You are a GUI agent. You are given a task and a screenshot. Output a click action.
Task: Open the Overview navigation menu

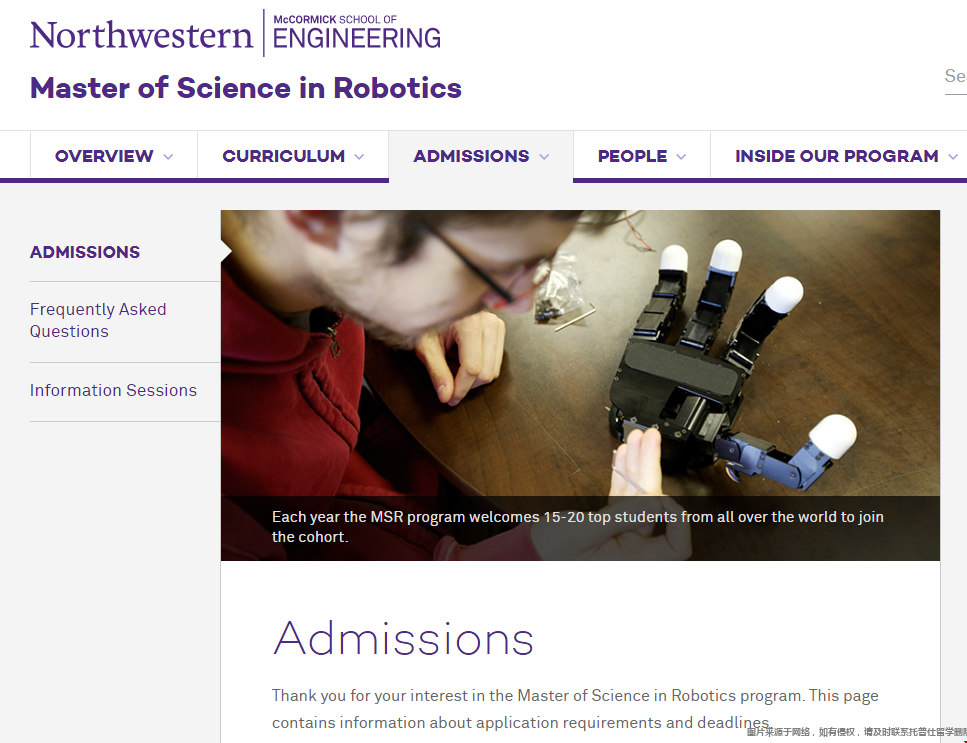coord(114,156)
